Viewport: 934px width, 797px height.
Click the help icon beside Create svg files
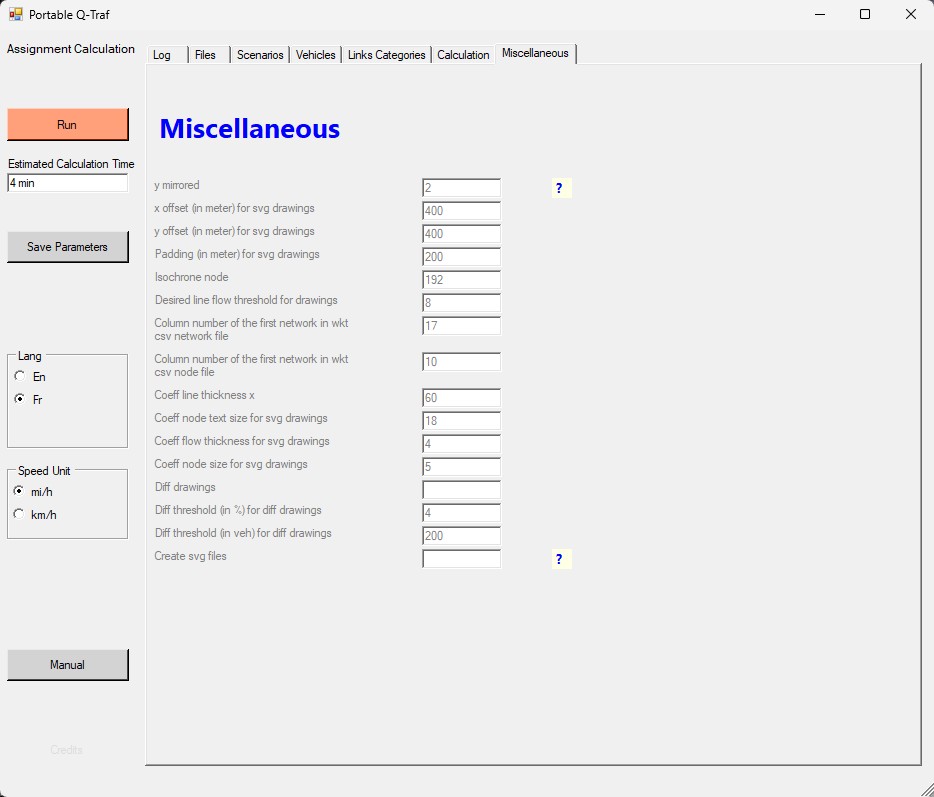click(x=559, y=559)
